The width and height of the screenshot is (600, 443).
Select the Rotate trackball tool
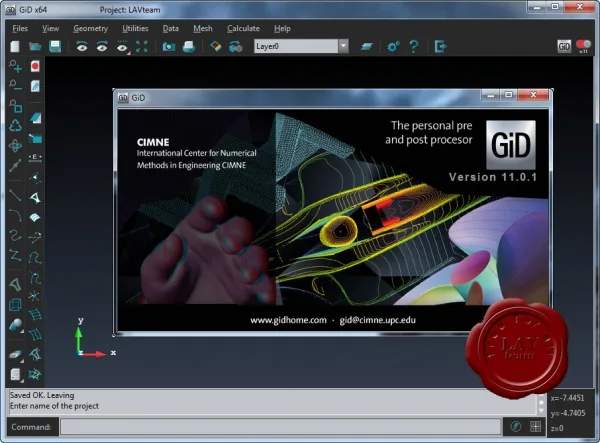15,146
